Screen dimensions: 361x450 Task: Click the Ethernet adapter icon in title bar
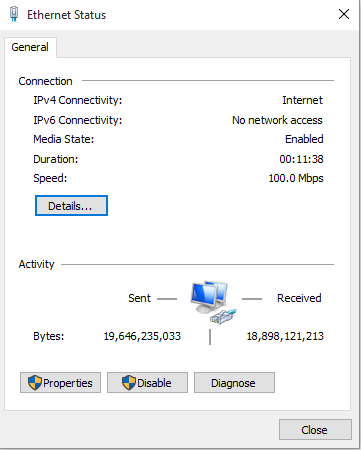point(14,14)
